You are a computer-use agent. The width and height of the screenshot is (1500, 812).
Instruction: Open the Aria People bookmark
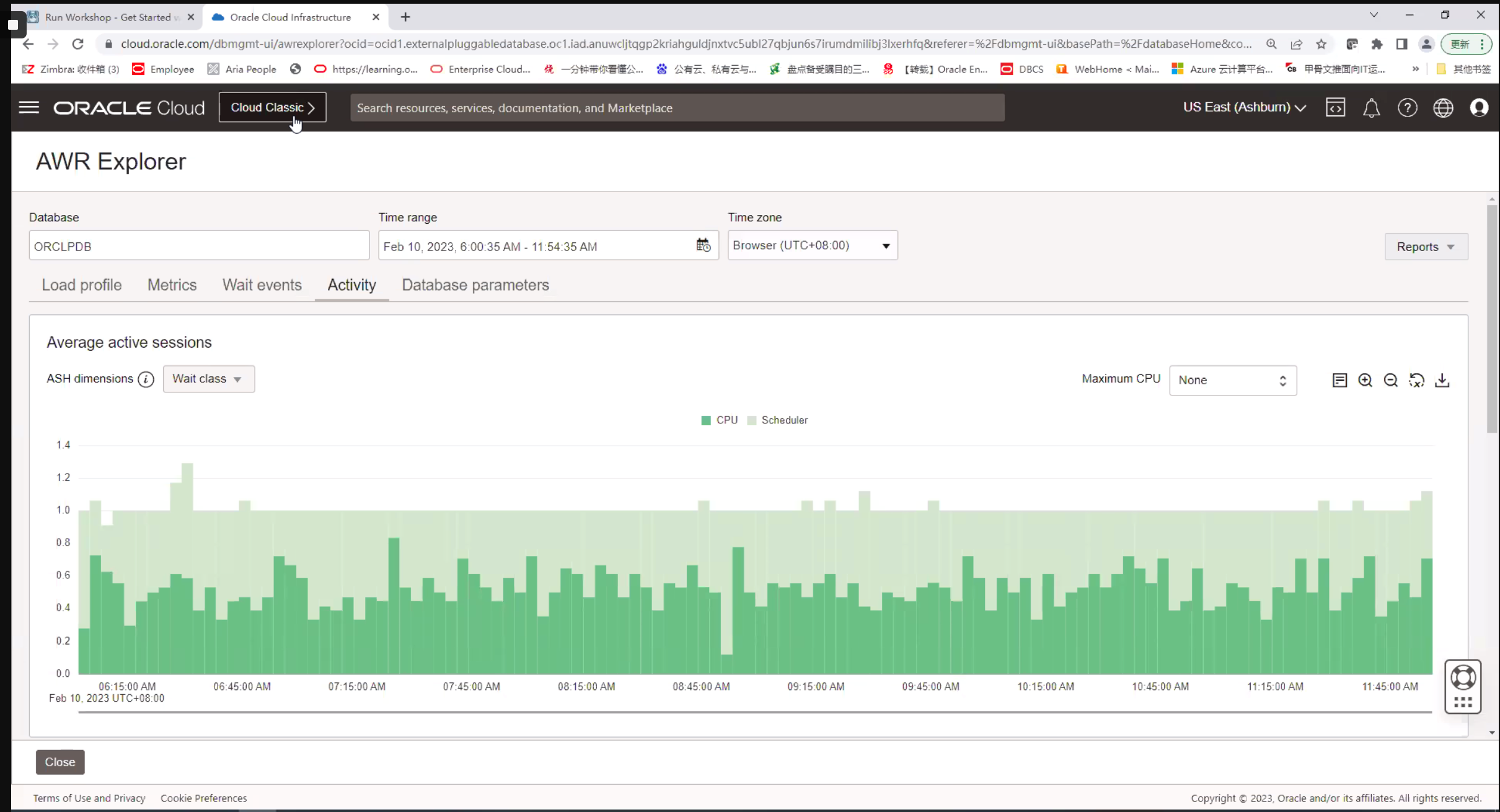242,69
